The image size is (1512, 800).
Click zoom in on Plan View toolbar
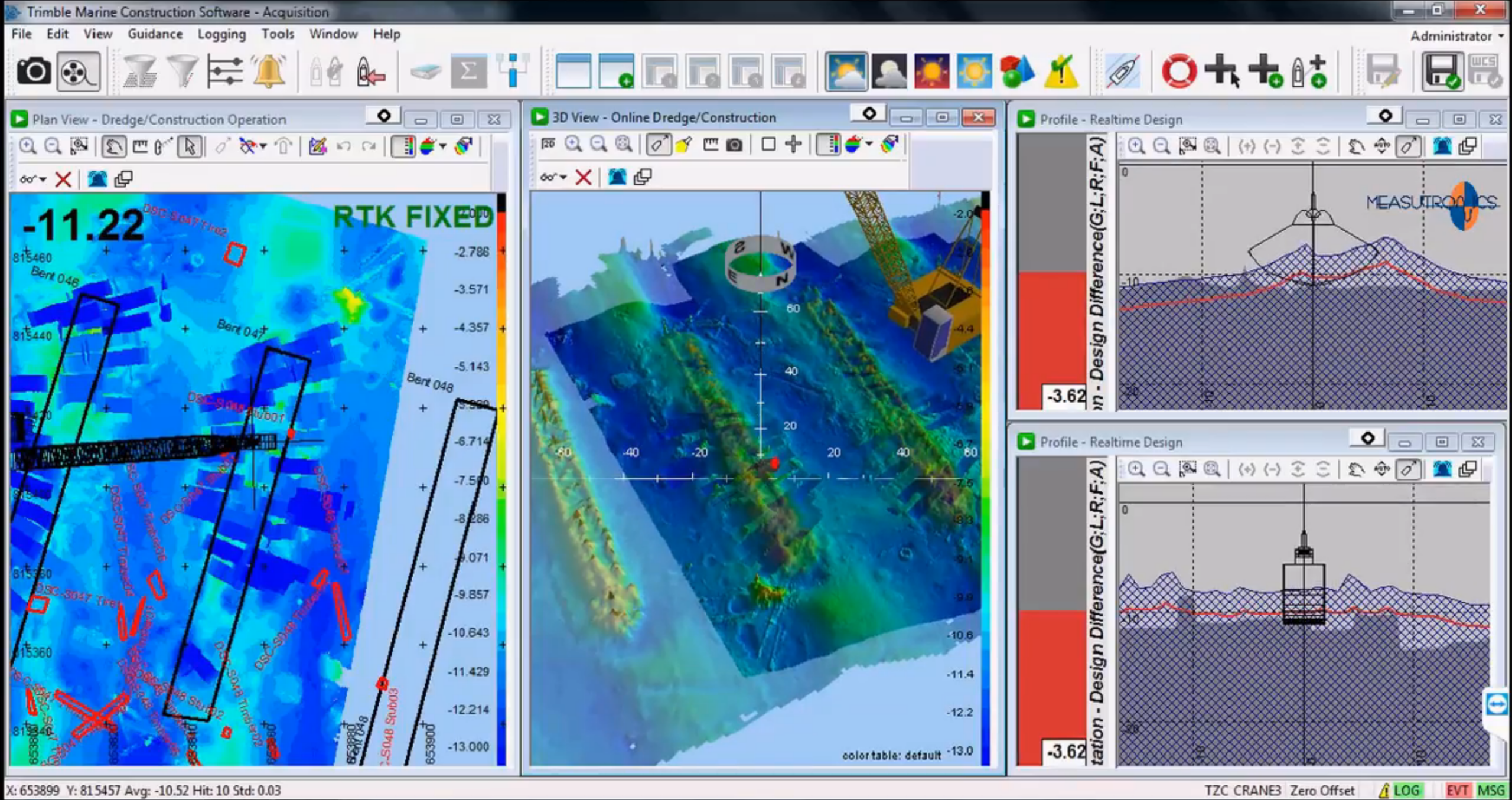[28, 146]
